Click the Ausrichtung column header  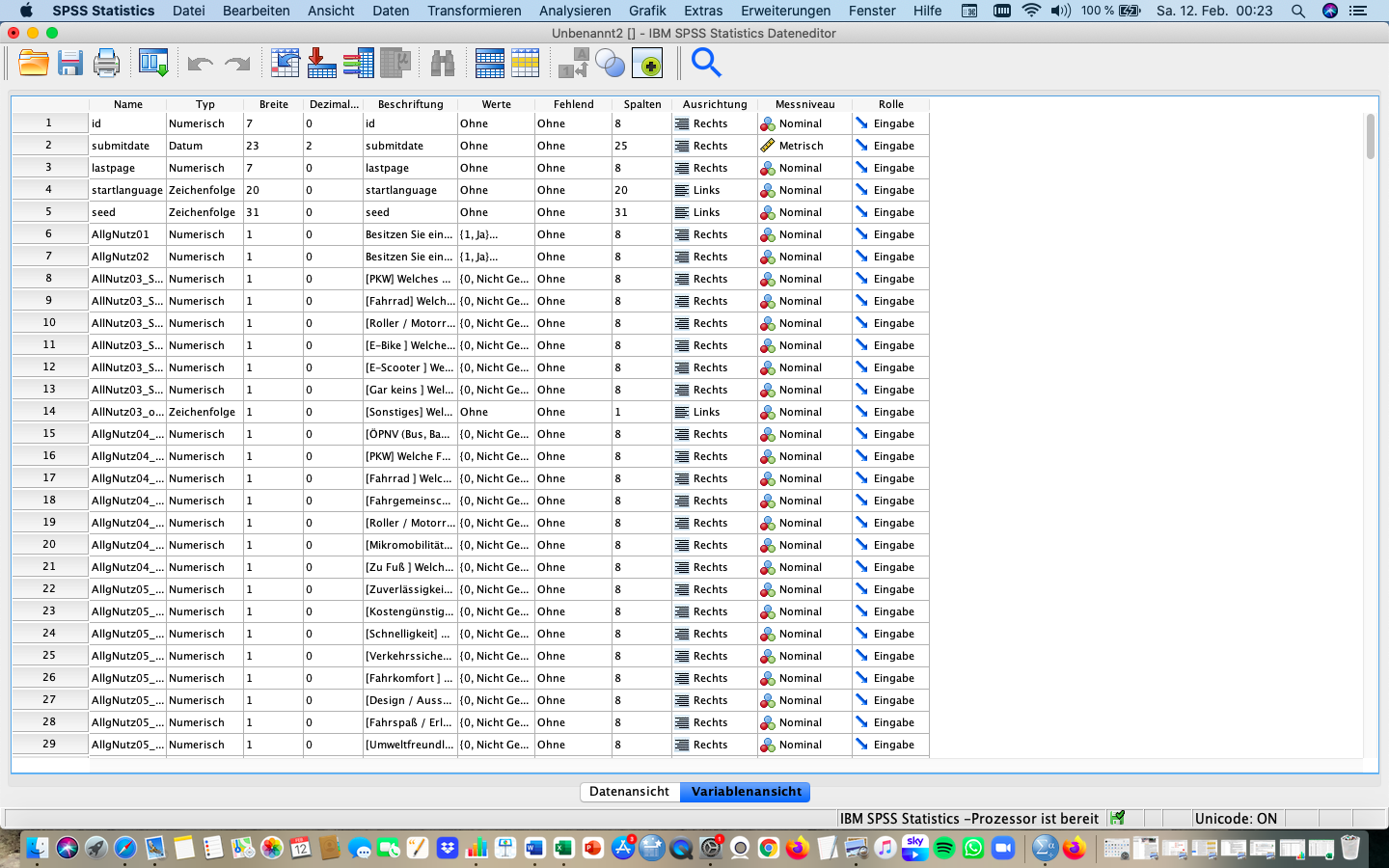tap(715, 104)
